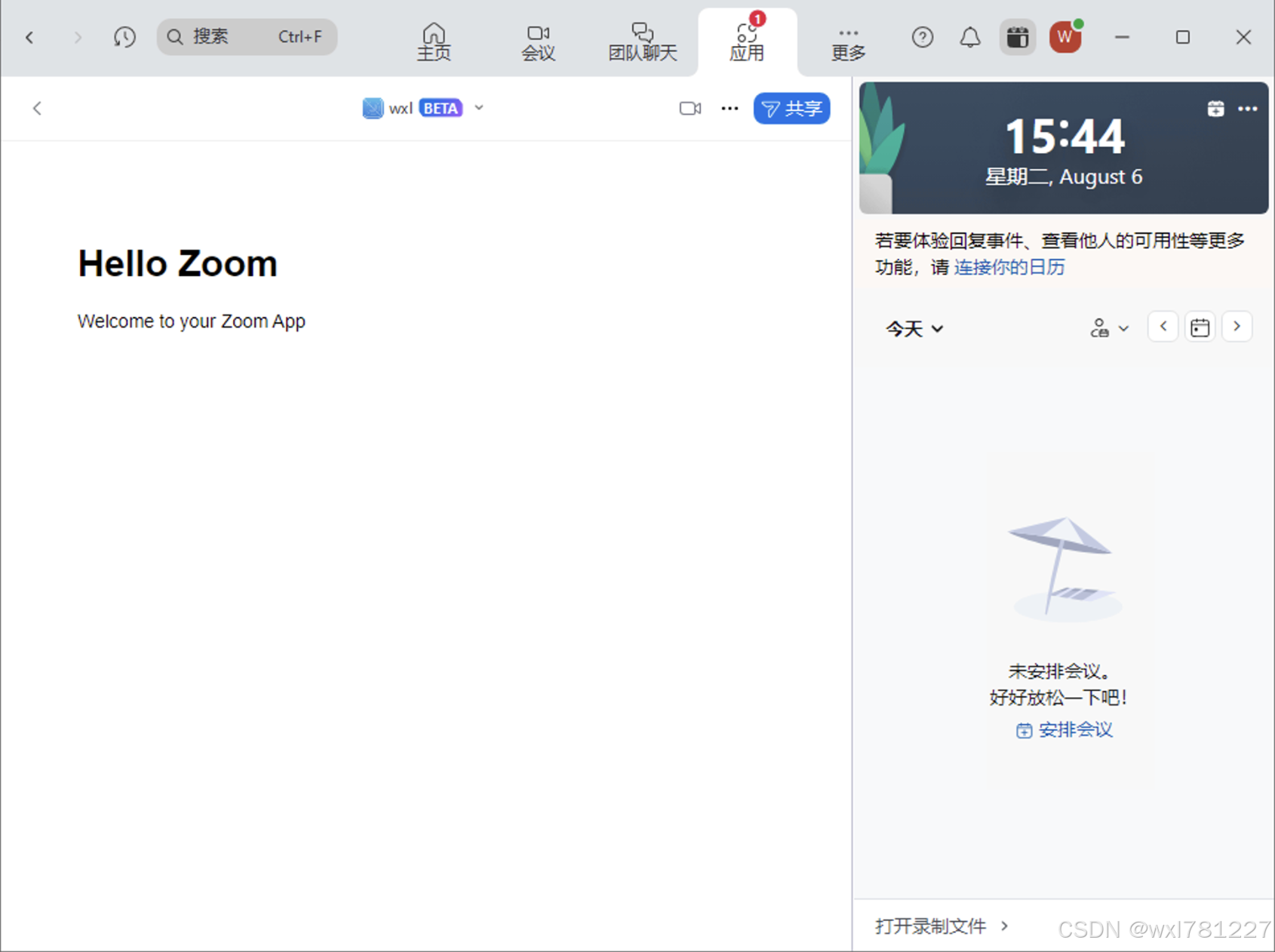Expand the 今天 dropdown
This screenshot has width=1275, height=952.
click(914, 329)
